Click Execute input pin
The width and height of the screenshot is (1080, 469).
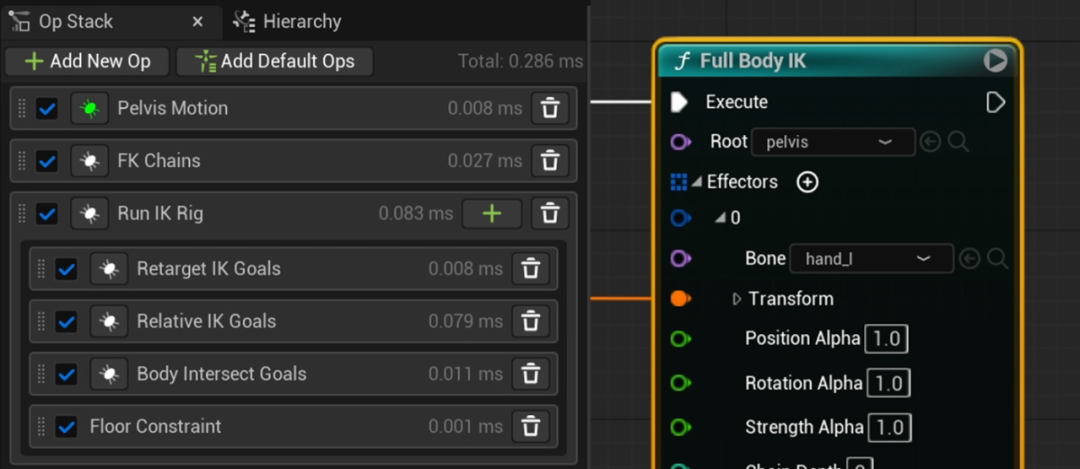point(679,103)
